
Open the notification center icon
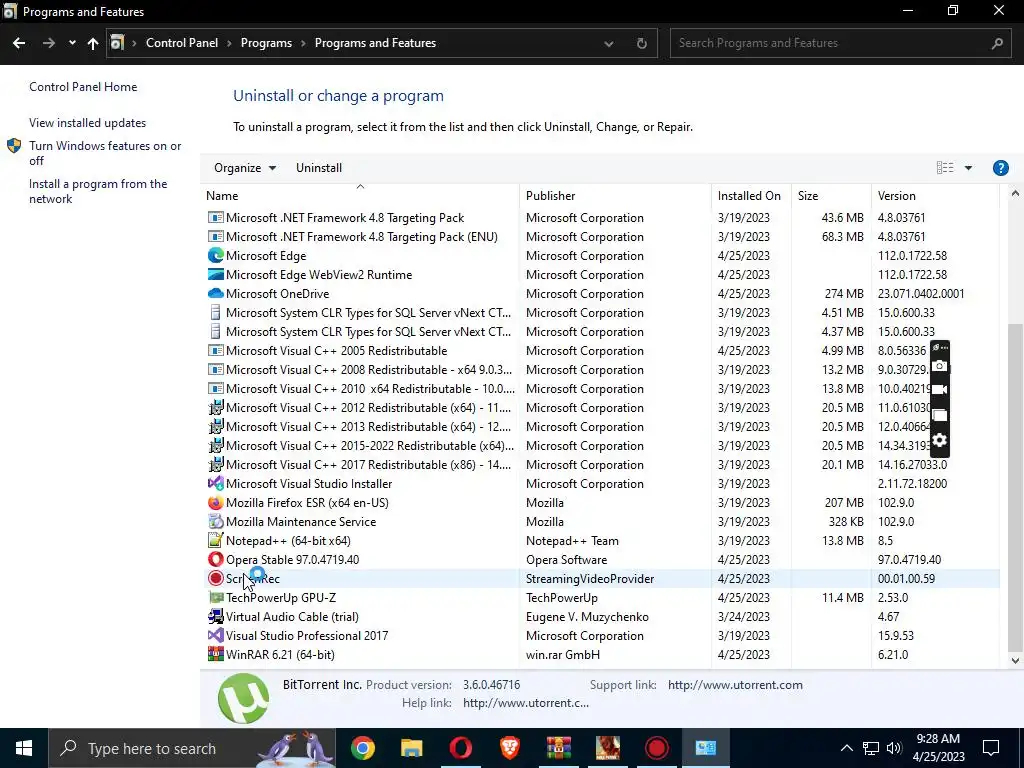click(x=991, y=748)
